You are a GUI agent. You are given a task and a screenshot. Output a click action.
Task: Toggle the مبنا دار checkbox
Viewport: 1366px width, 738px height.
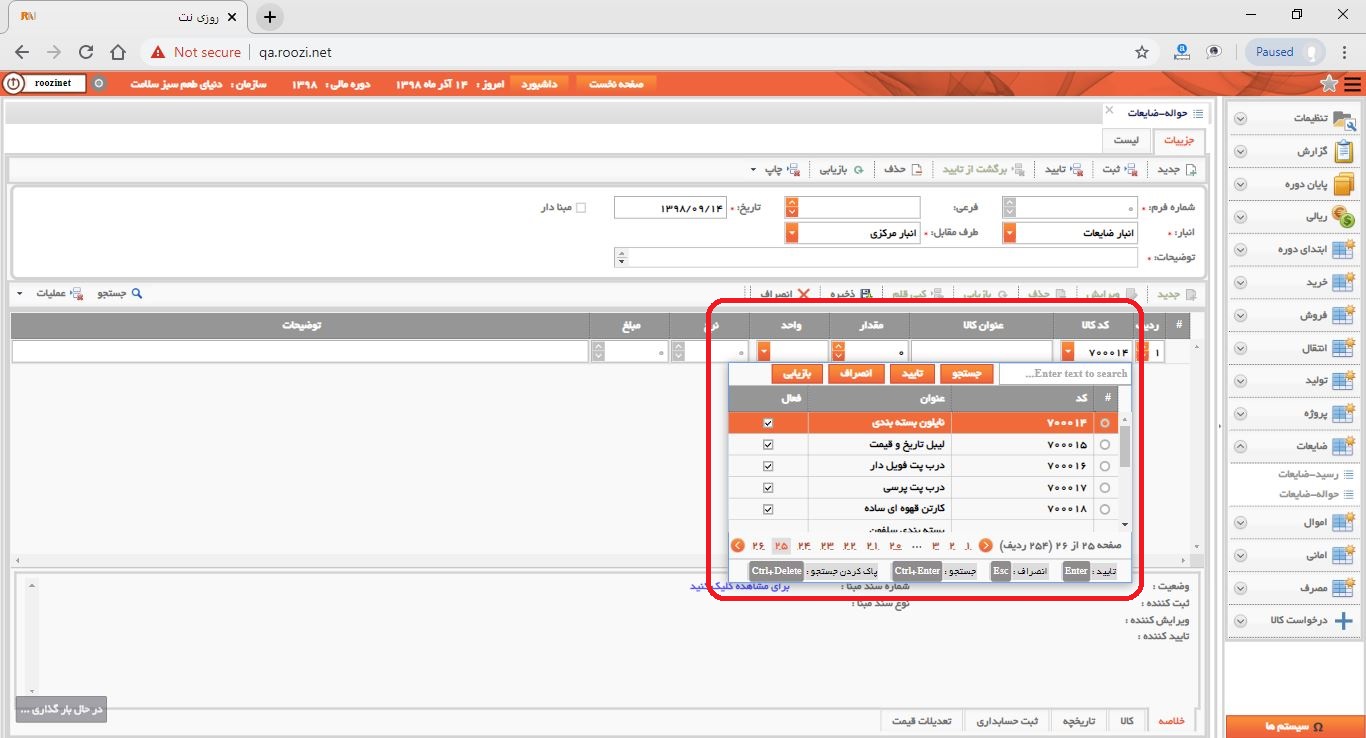click(581, 208)
